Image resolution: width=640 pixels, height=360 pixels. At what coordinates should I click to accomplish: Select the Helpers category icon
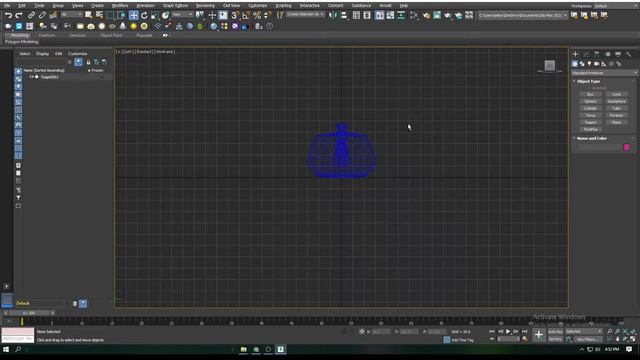604,64
